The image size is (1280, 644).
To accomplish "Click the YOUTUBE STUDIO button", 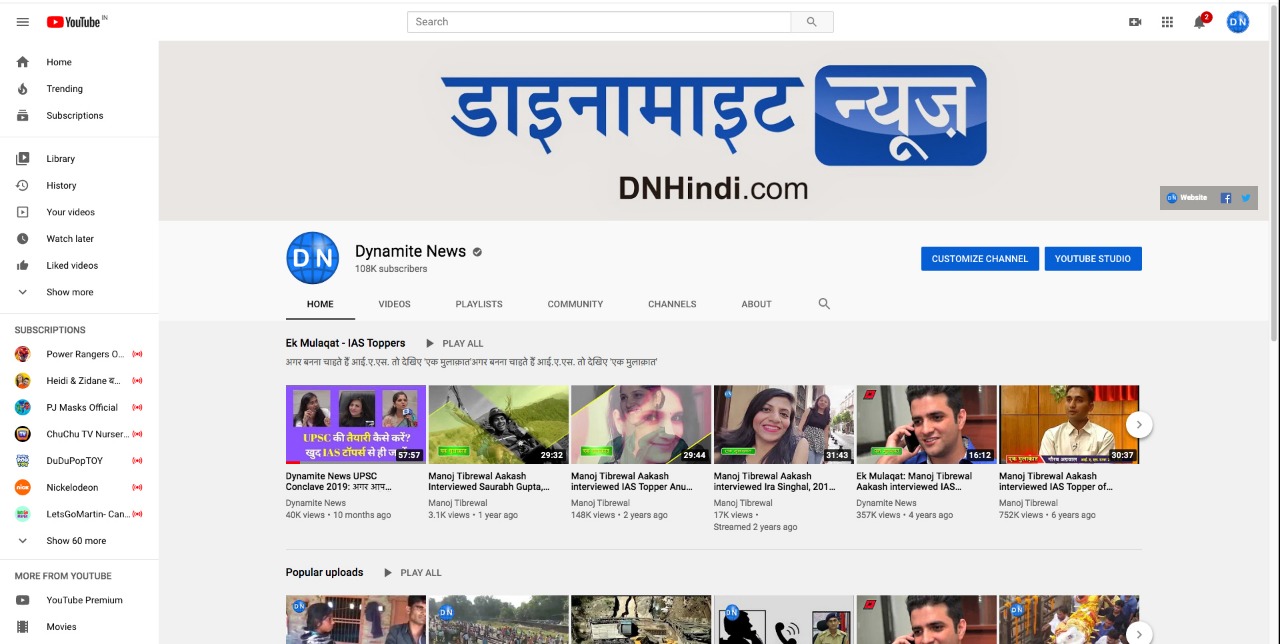I will coord(1093,259).
